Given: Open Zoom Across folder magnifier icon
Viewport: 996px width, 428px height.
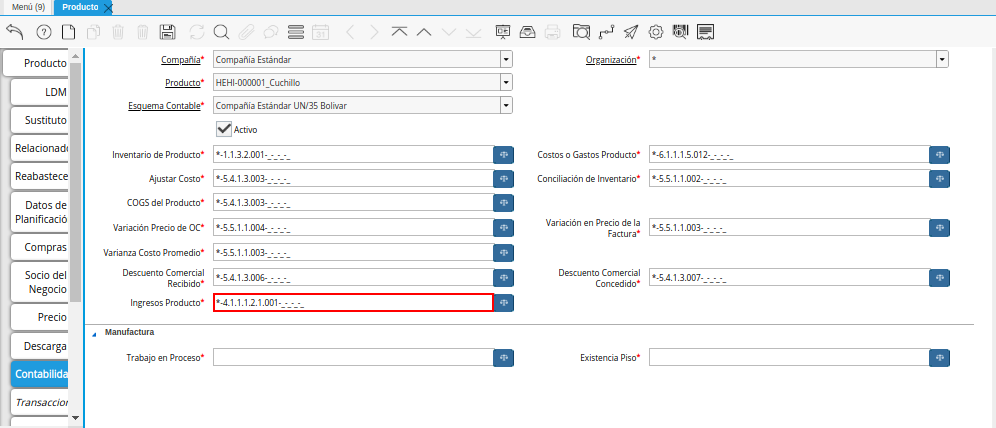Looking at the screenshot, I should [581, 32].
